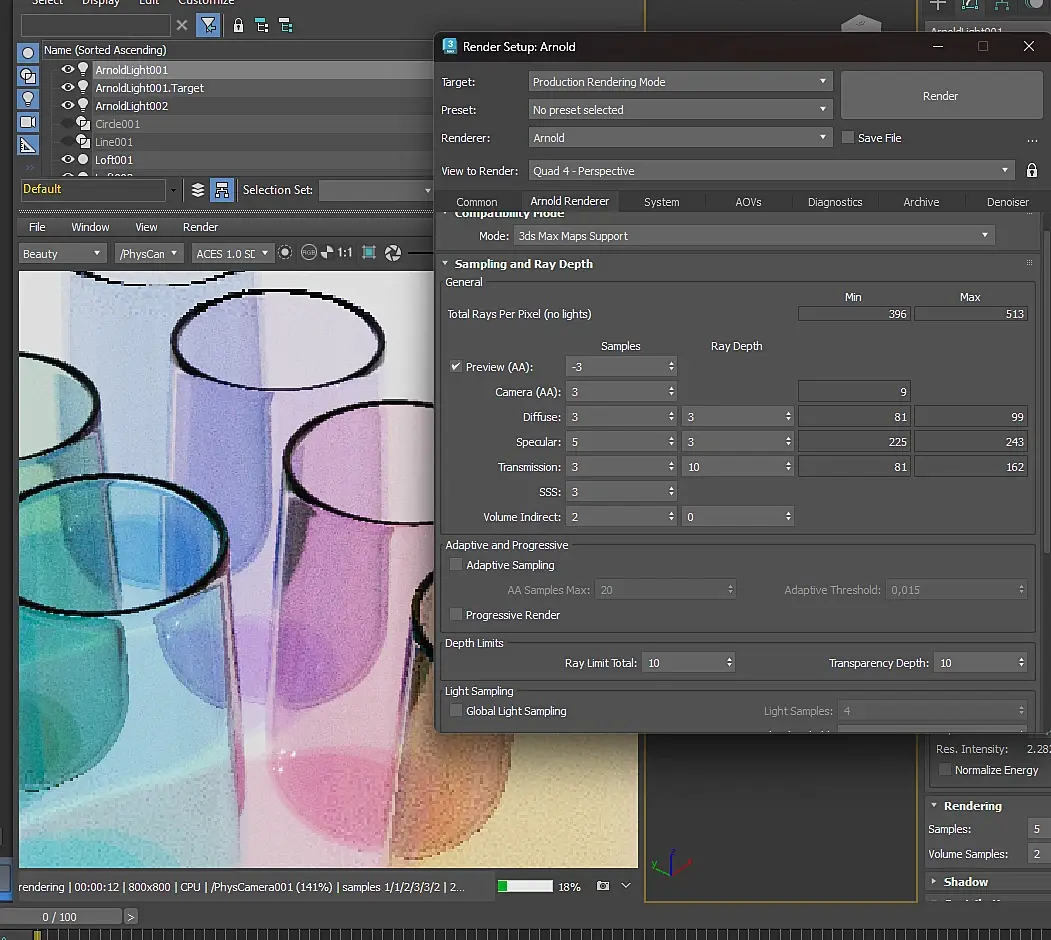Collapse the Sampling and Ray Depth rollout
Screen dimensions: 1051x940
[x=523, y=264]
